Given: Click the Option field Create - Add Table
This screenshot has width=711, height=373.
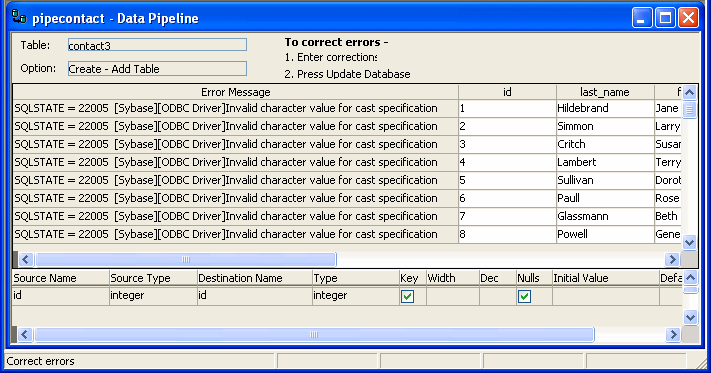Looking at the screenshot, I should pyautogui.click(x=157, y=68).
